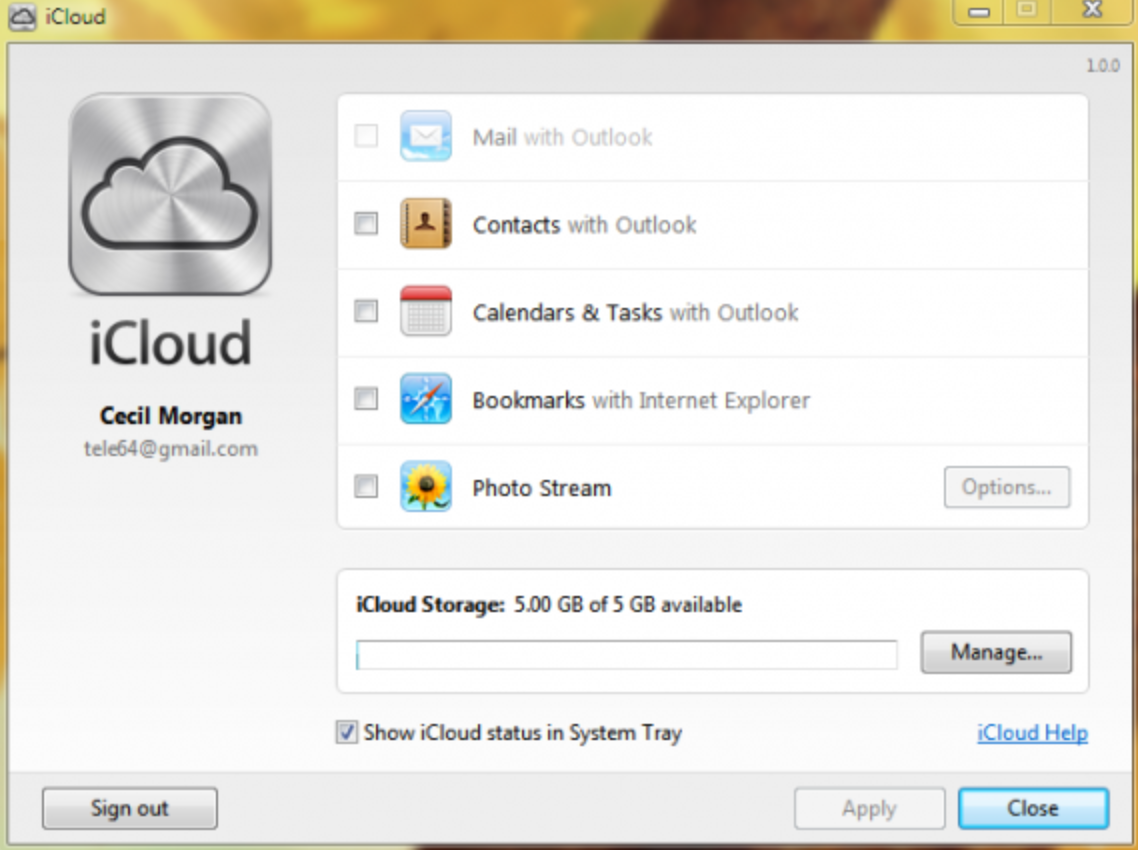Click the Contacts with Outlook label
This screenshot has height=850, width=1138.
[x=584, y=225]
